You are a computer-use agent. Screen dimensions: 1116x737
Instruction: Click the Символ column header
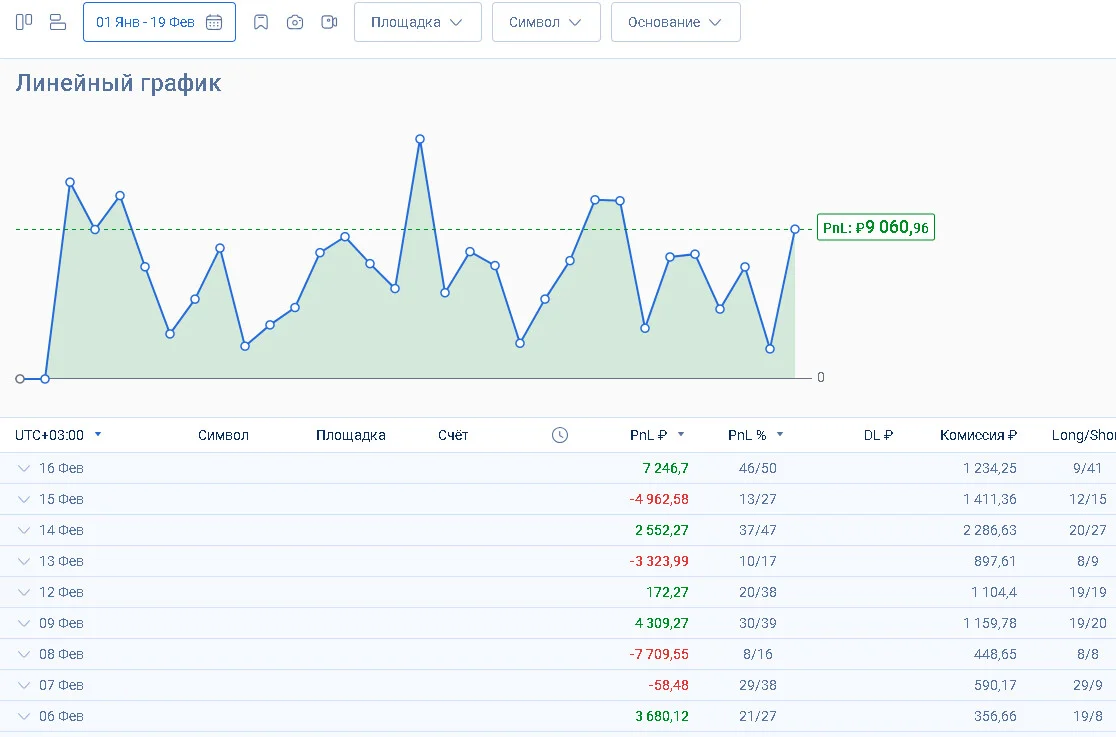(x=223, y=435)
